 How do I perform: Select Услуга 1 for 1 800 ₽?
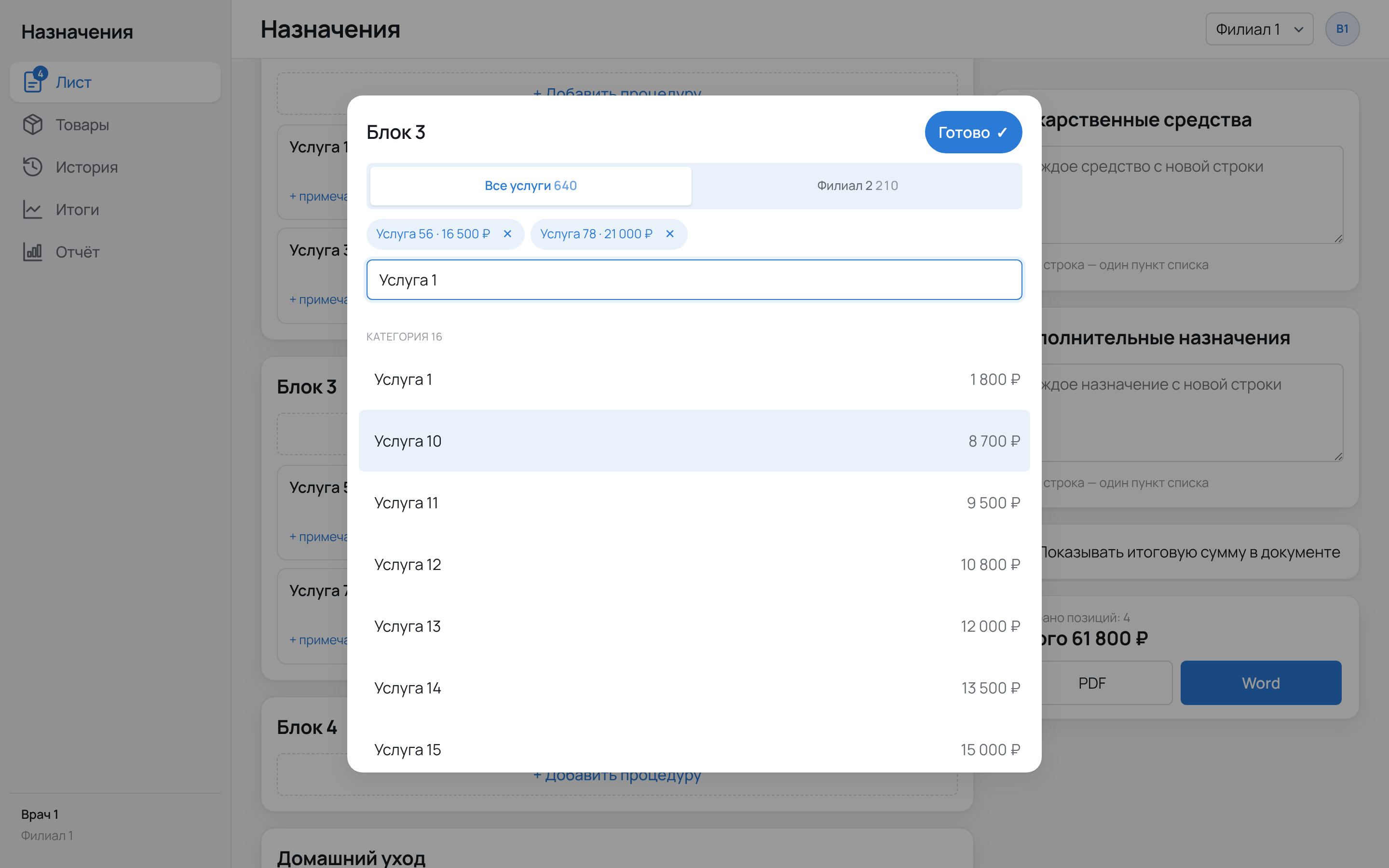coord(694,380)
